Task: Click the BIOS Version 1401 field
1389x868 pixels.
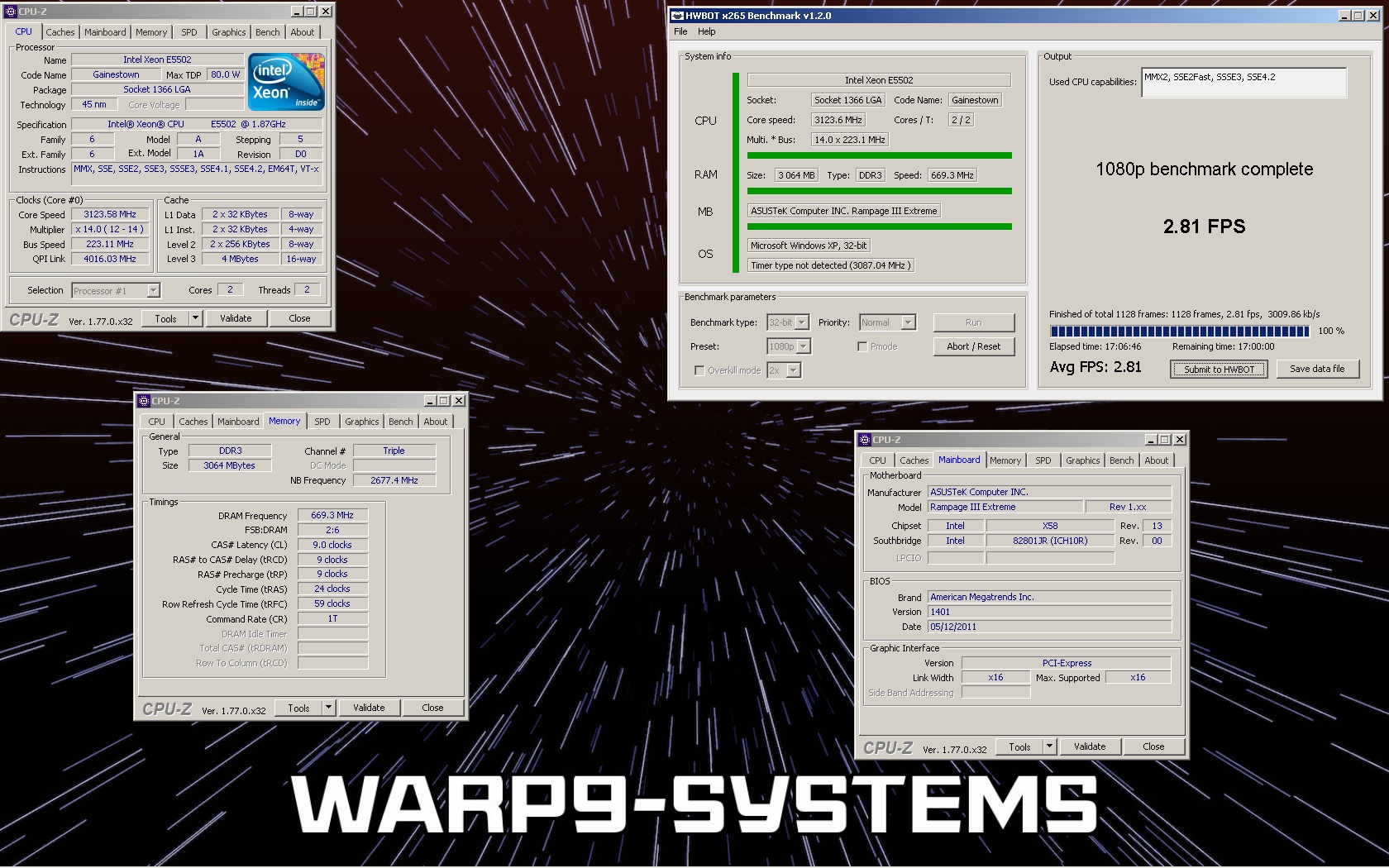Action: point(1049,612)
